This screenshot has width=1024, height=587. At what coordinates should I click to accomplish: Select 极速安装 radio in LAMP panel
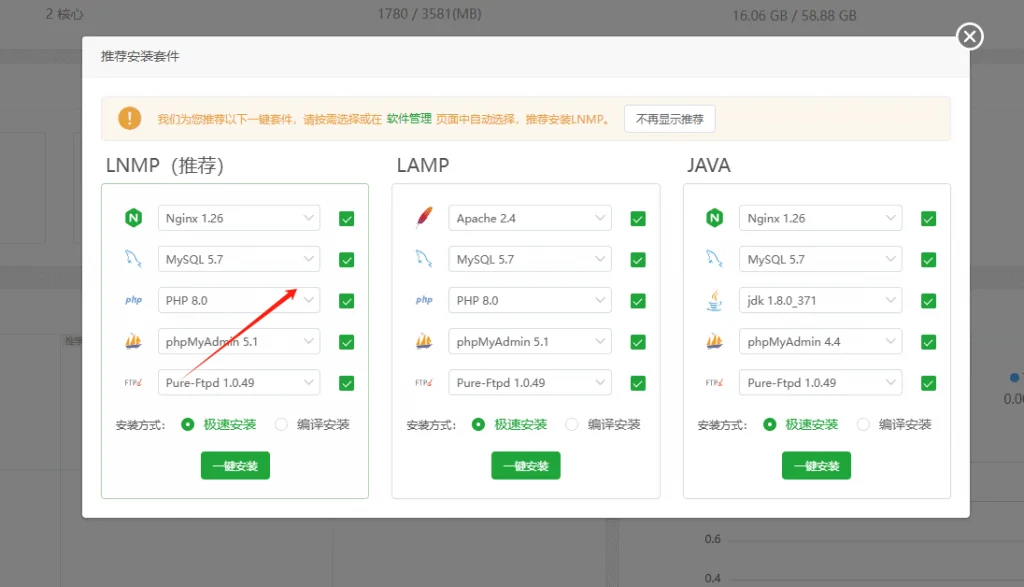coord(479,424)
